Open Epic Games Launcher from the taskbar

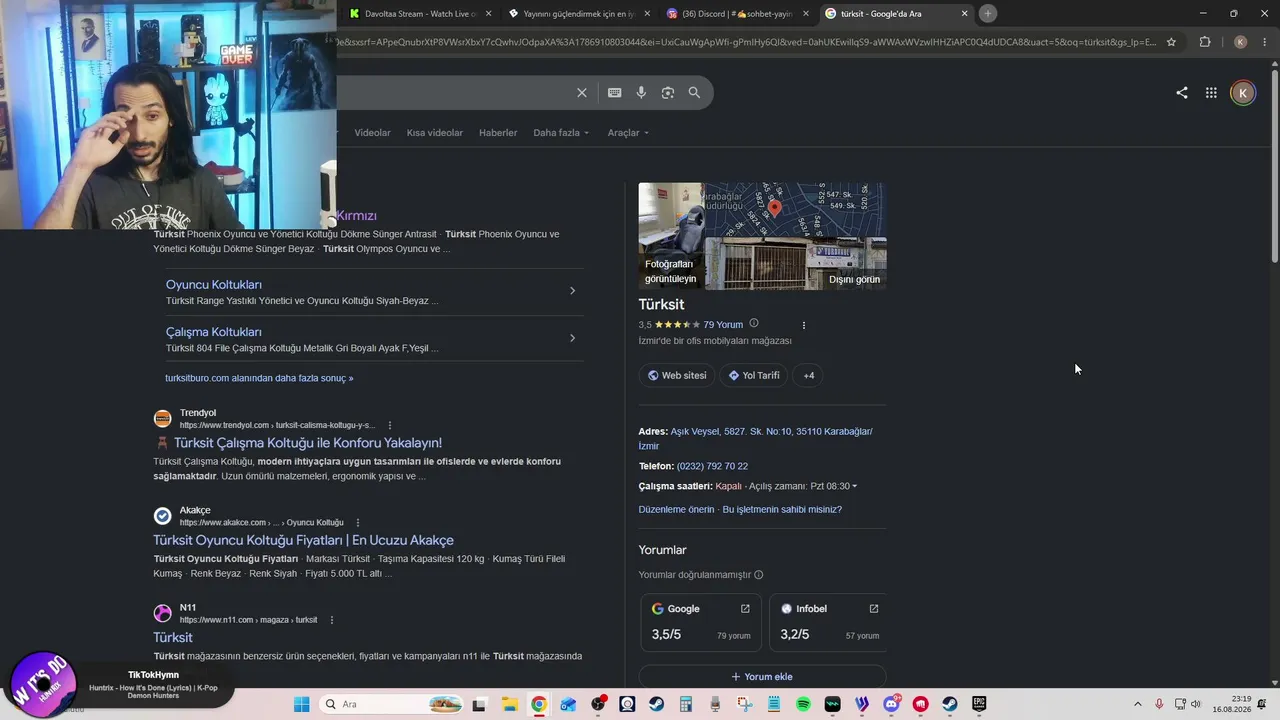pyautogui.click(x=979, y=704)
